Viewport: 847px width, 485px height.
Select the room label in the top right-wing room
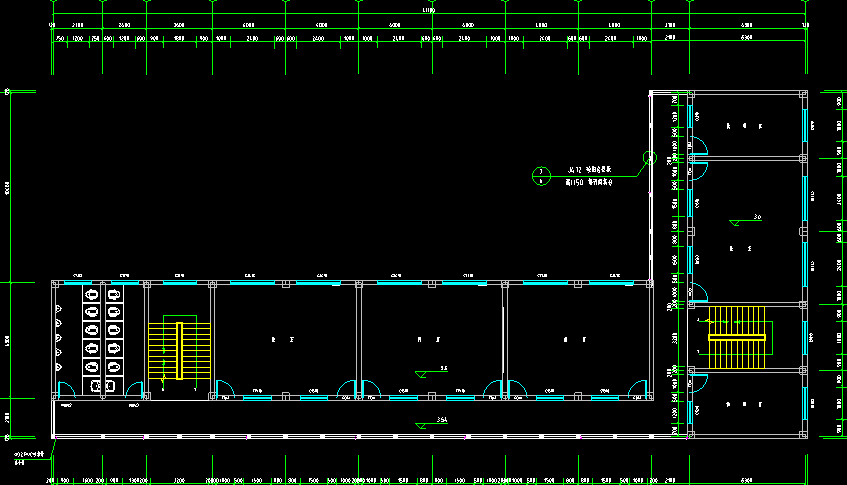point(744,126)
